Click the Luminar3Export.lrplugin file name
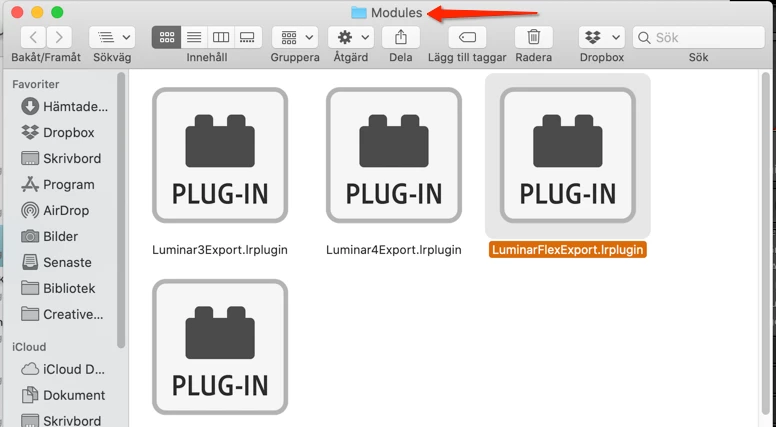Image resolution: width=776 pixels, height=427 pixels. [220, 250]
